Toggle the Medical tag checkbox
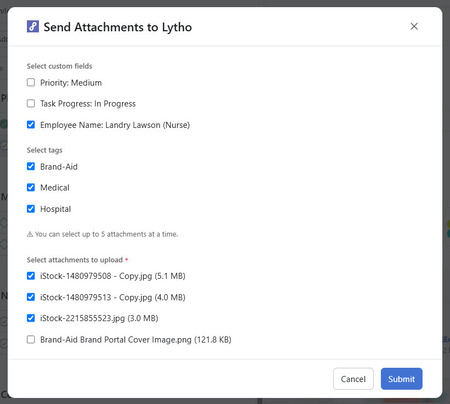The image size is (450, 404). pyautogui.click(x=31, y=187)
